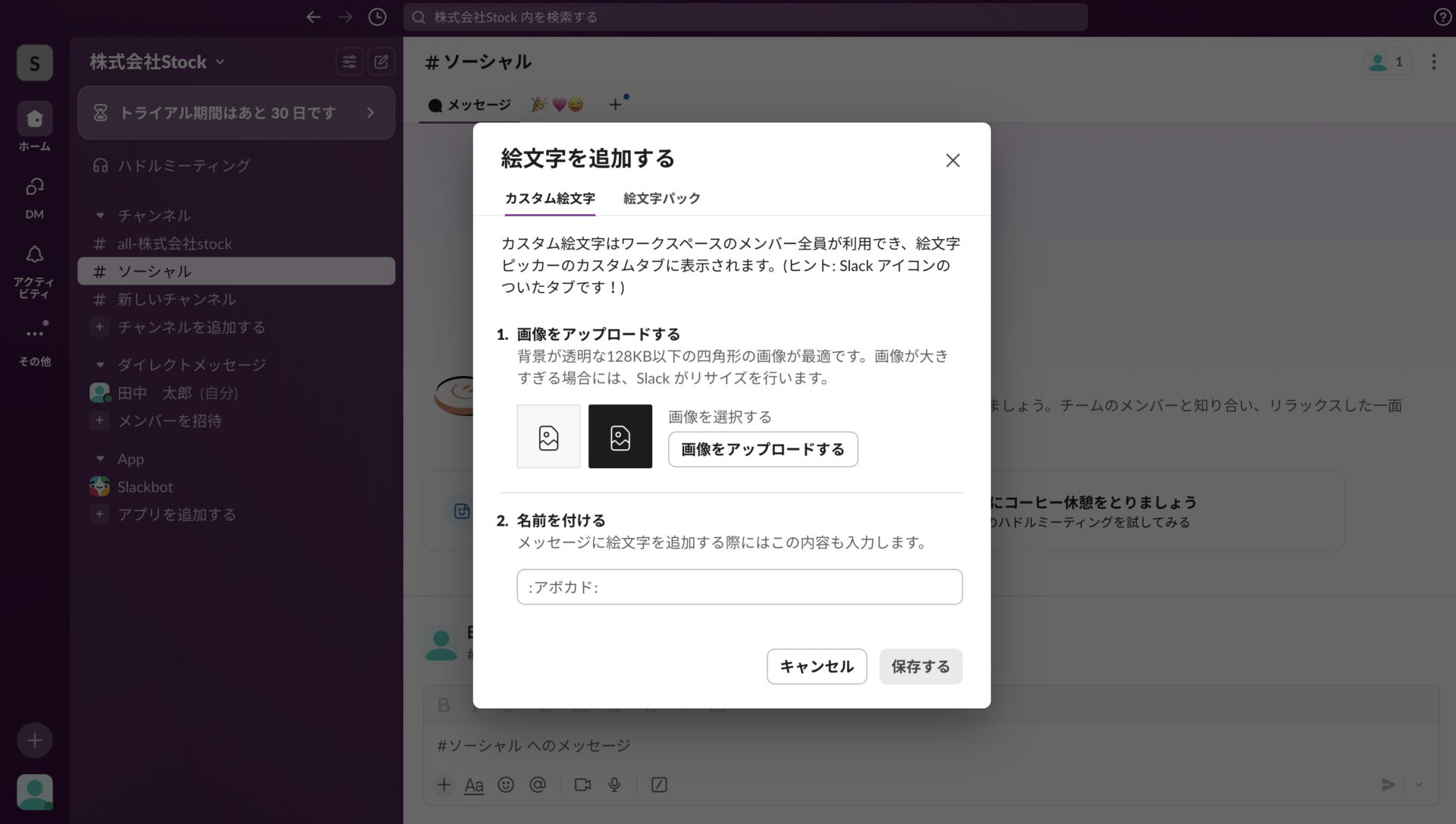Open Slackbot in the App list
This screenshot has height=824, width=1456.
point(145,486)
